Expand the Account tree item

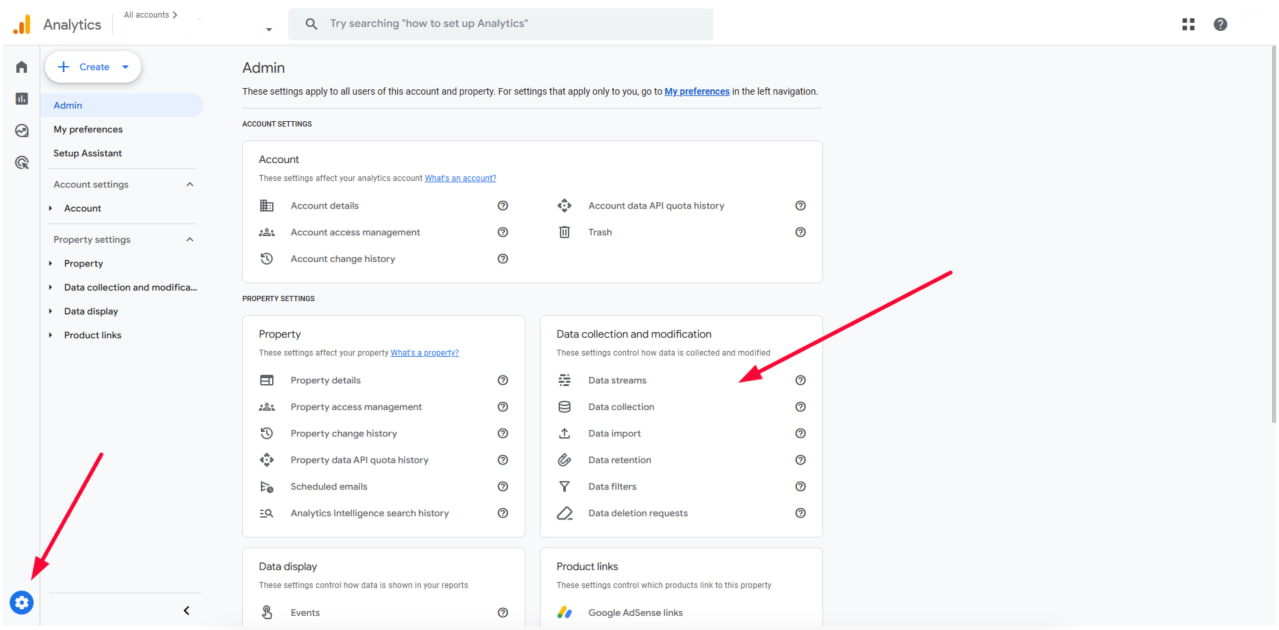[51, 208]
